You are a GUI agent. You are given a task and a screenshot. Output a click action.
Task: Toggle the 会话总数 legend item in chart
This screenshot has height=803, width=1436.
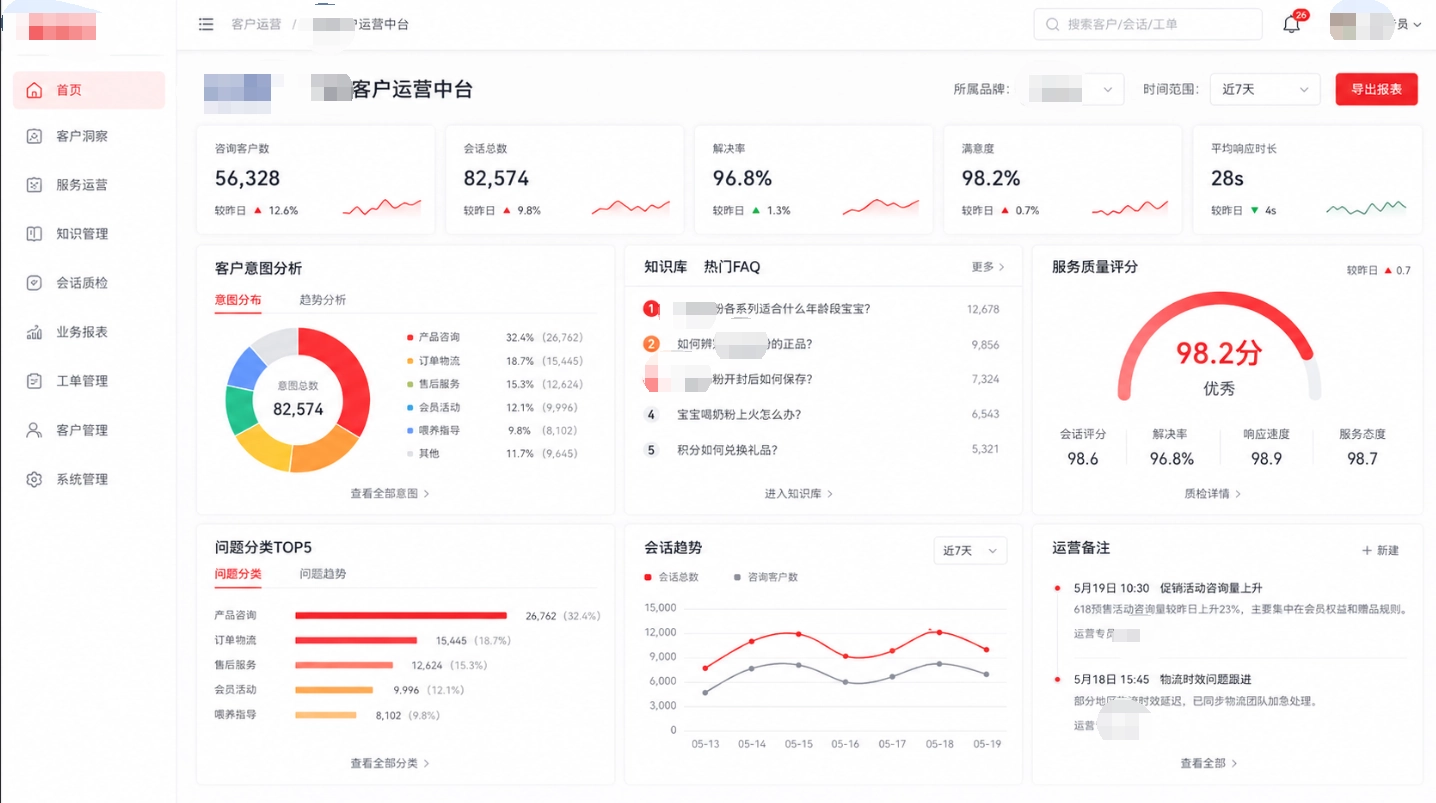pyautogui.click(x=672, y=577)
